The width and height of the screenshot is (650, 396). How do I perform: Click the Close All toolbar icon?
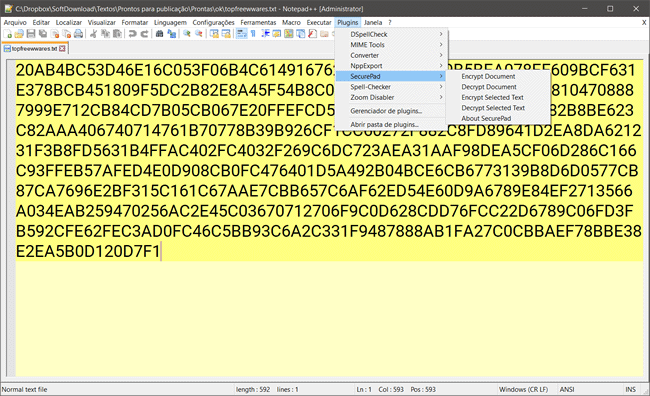(66, 34)
